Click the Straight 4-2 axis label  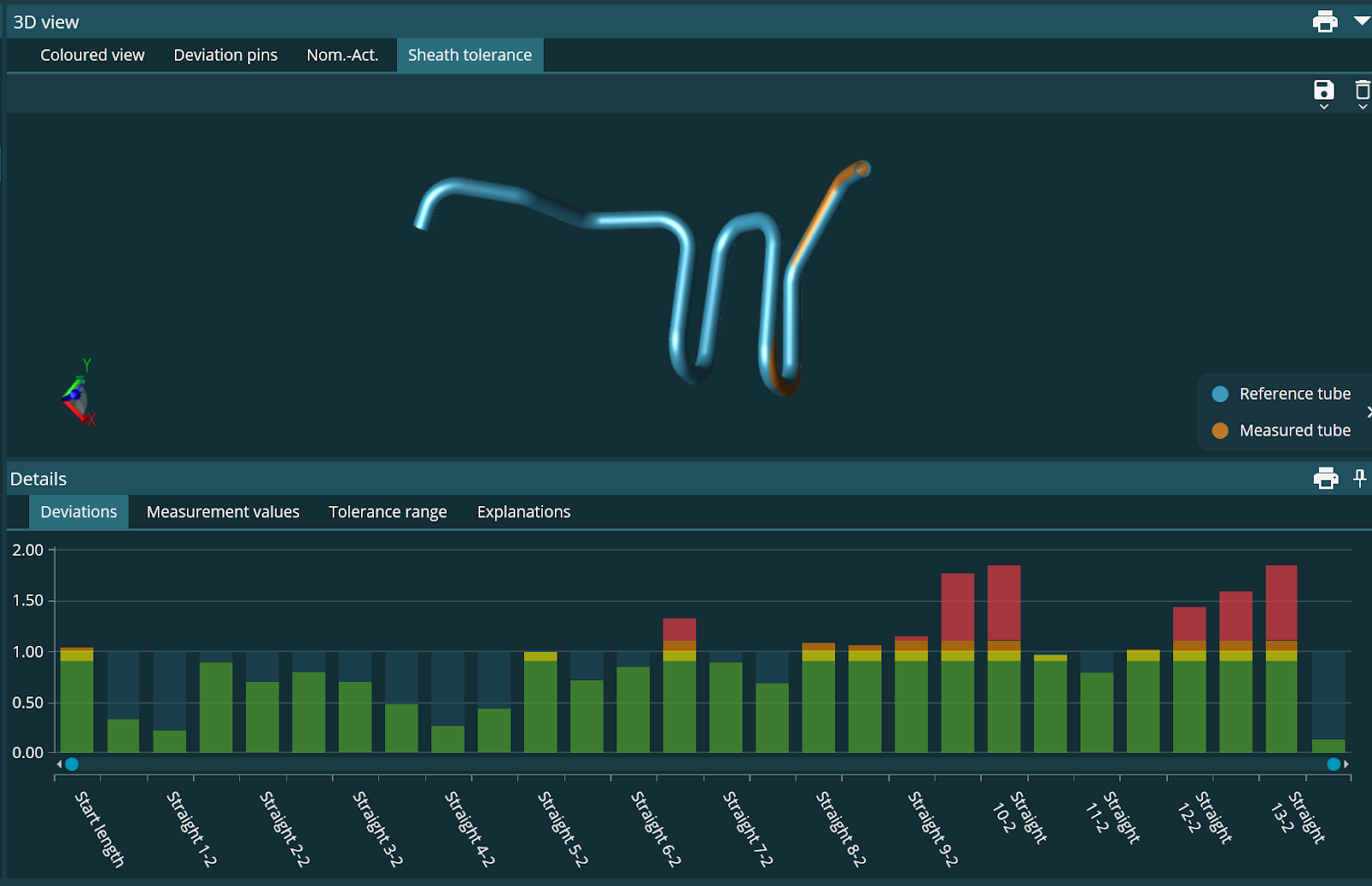[470, 829]
